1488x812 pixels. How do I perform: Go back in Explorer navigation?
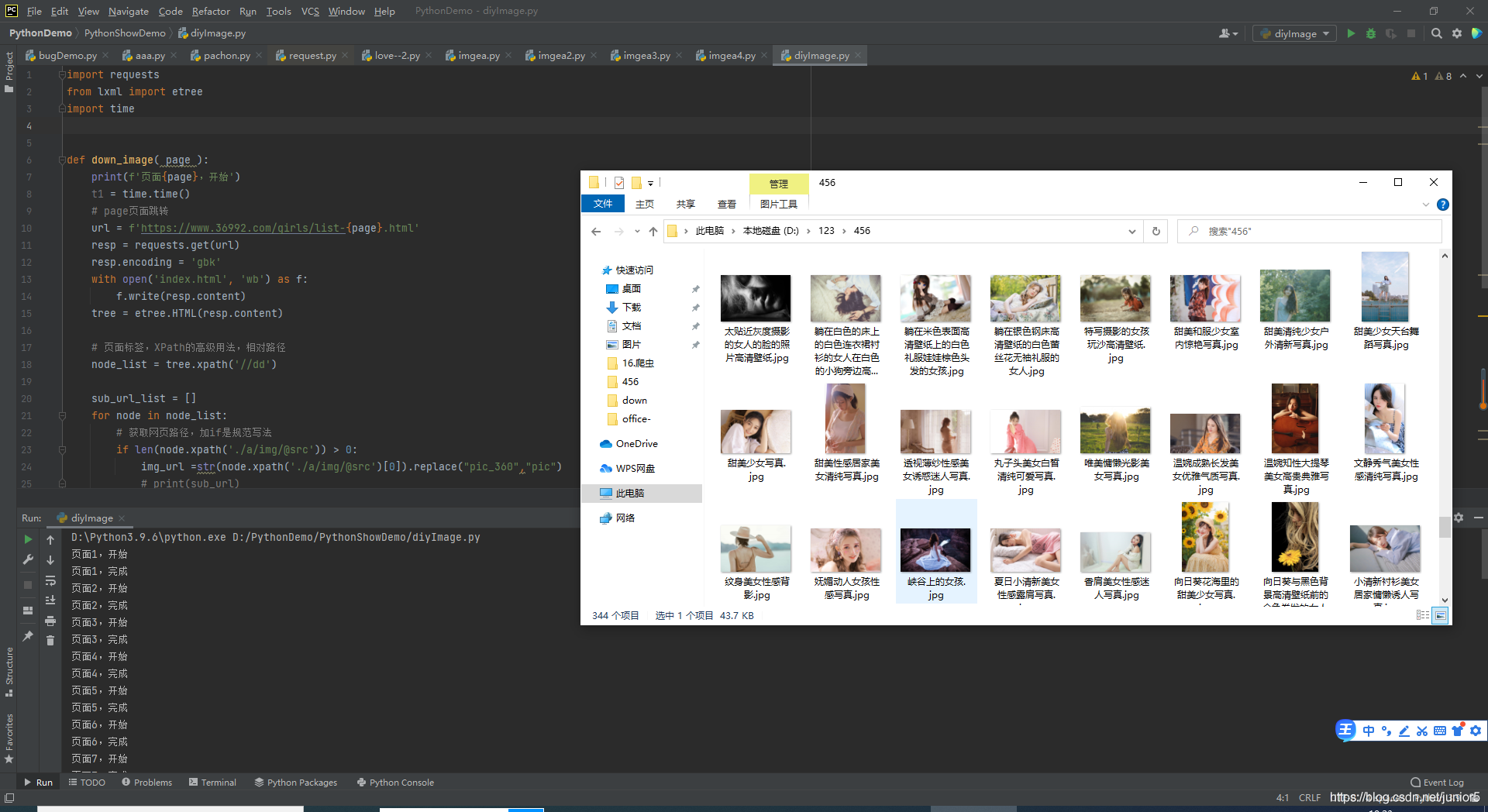coord(596,231)
